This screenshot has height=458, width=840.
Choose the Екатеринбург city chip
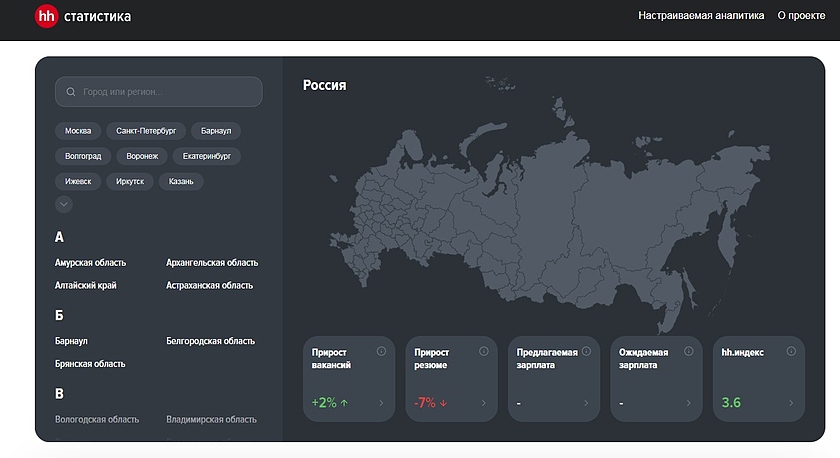207,156
